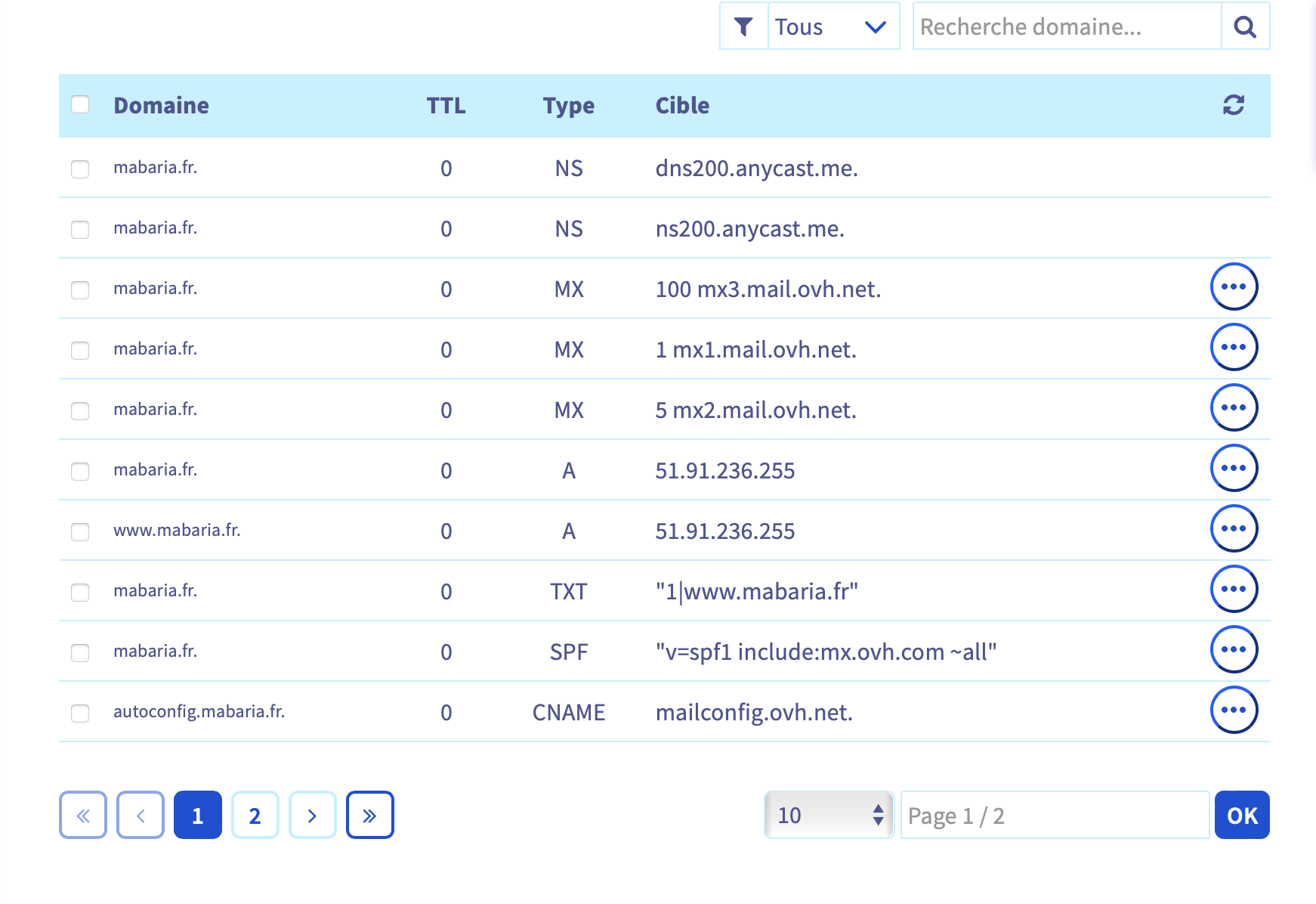The image size is (1316, 904).
Task: Select the autoconfig.mabaria.fr row checkbox
Action: tap(80, 713)
